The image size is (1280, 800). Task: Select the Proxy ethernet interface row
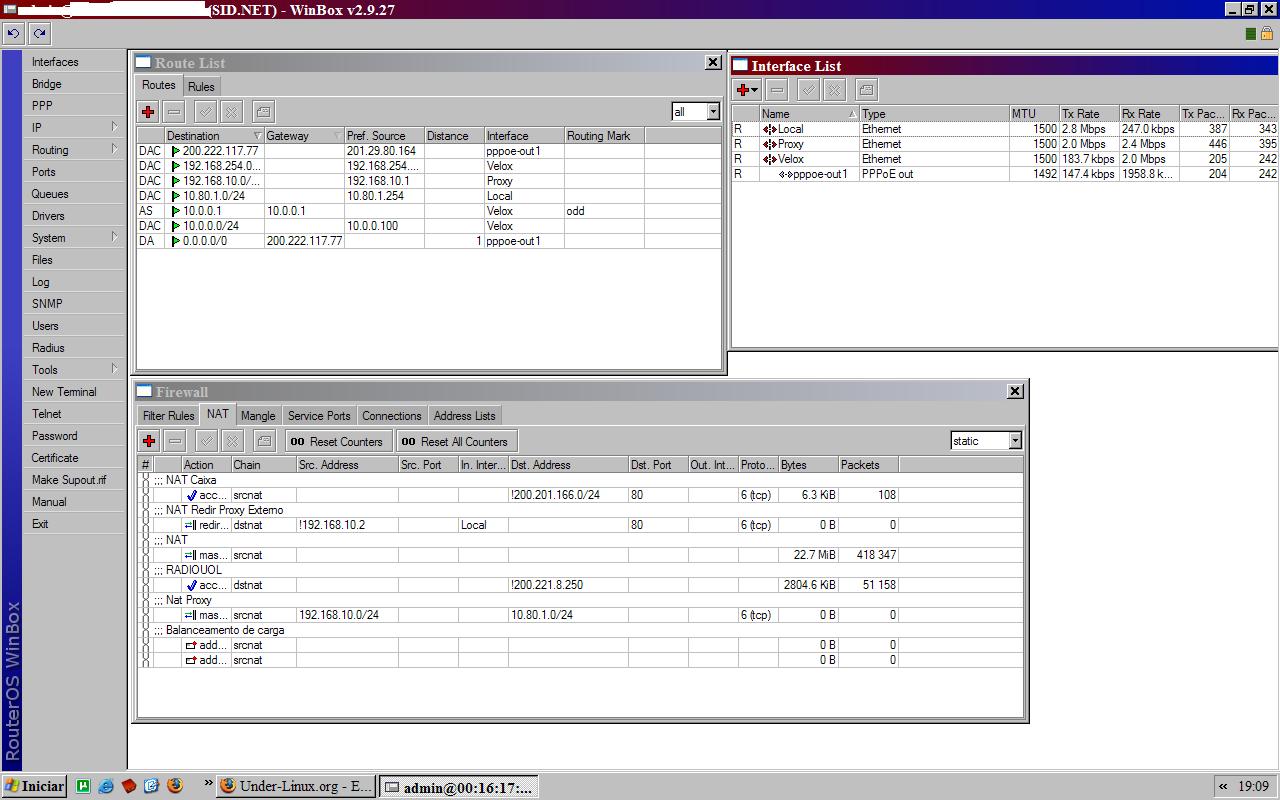[x=1004, y=144]
